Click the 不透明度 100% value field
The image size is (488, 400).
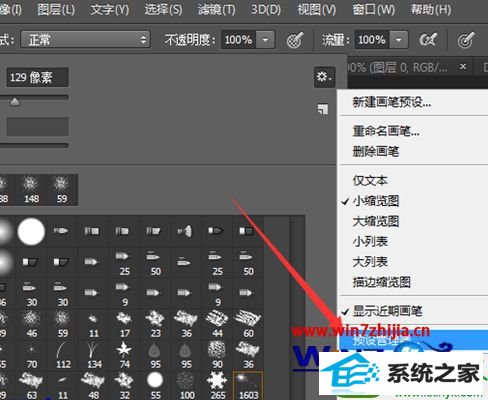tap(239, 40)
